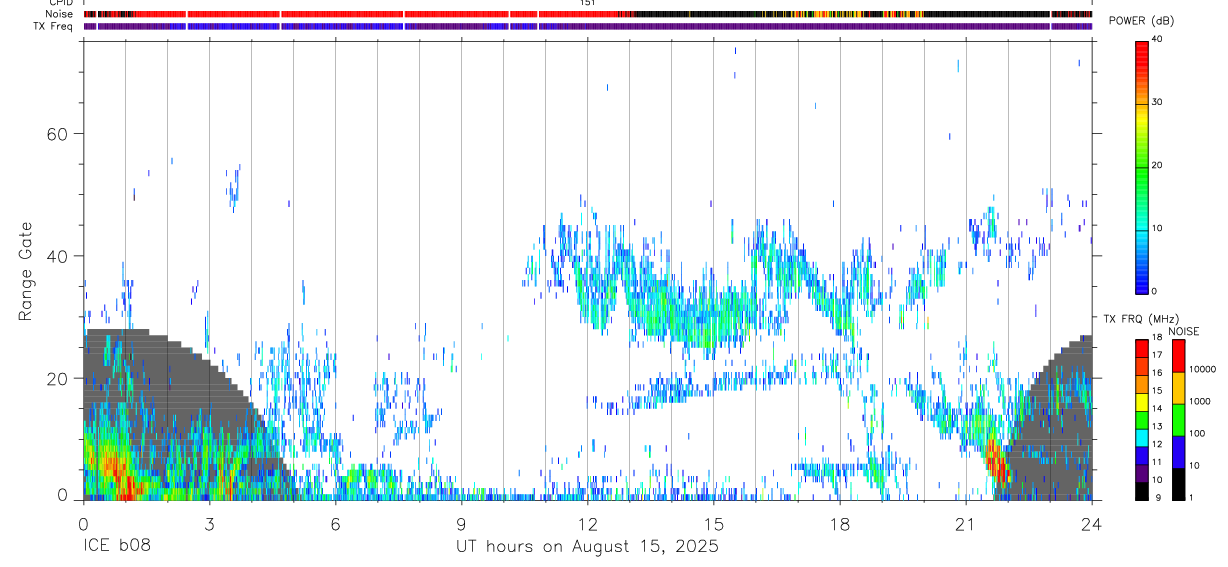Viewport: 1228px width, 567px height.
Task: Click the '151' CPID value at the top
Action: click(588, 3)
